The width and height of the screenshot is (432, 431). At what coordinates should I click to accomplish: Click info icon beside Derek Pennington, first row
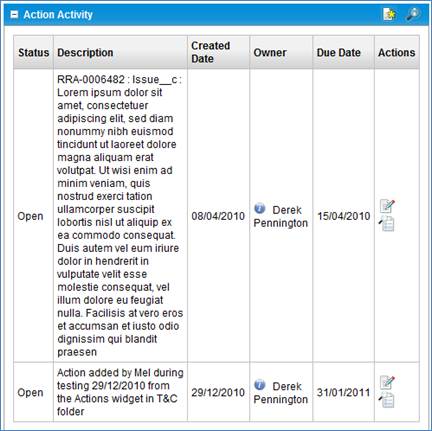tap(260, 209)
